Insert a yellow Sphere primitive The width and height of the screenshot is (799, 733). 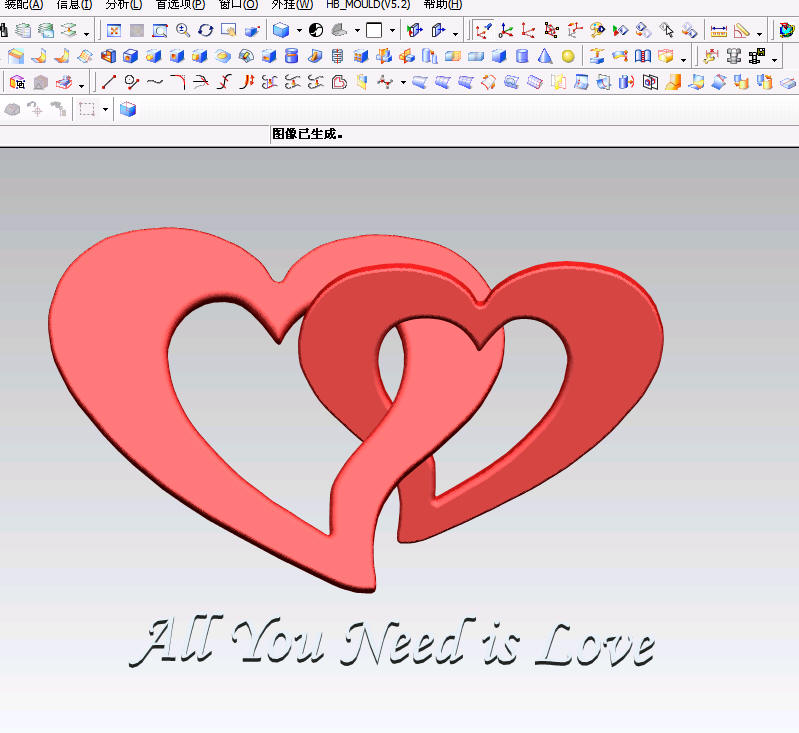(x=568, y=56)
